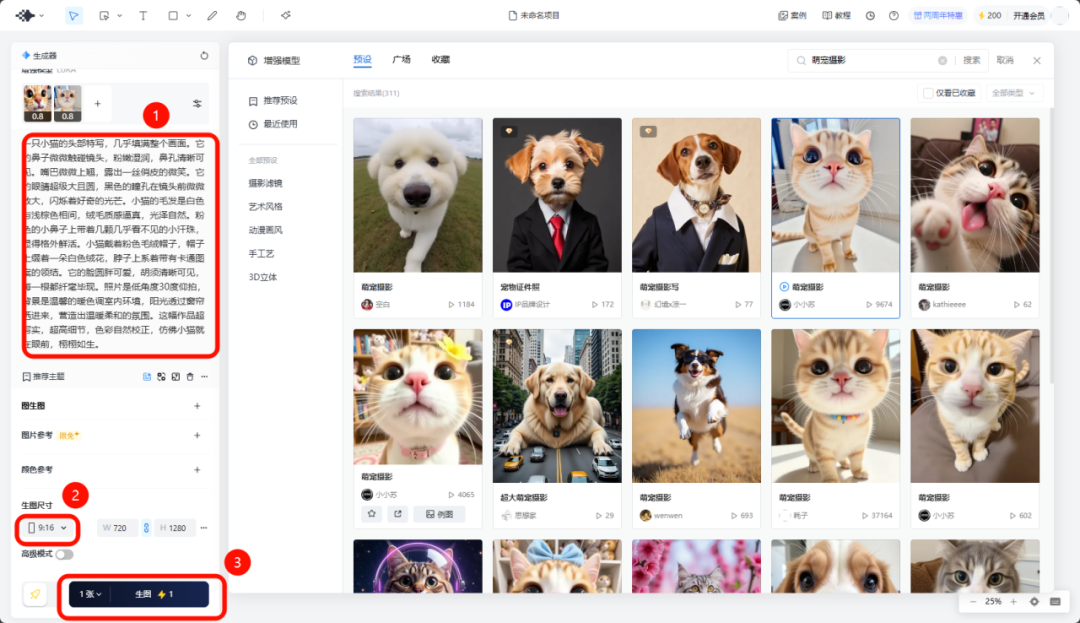Activate the hand pan tool

241,15
